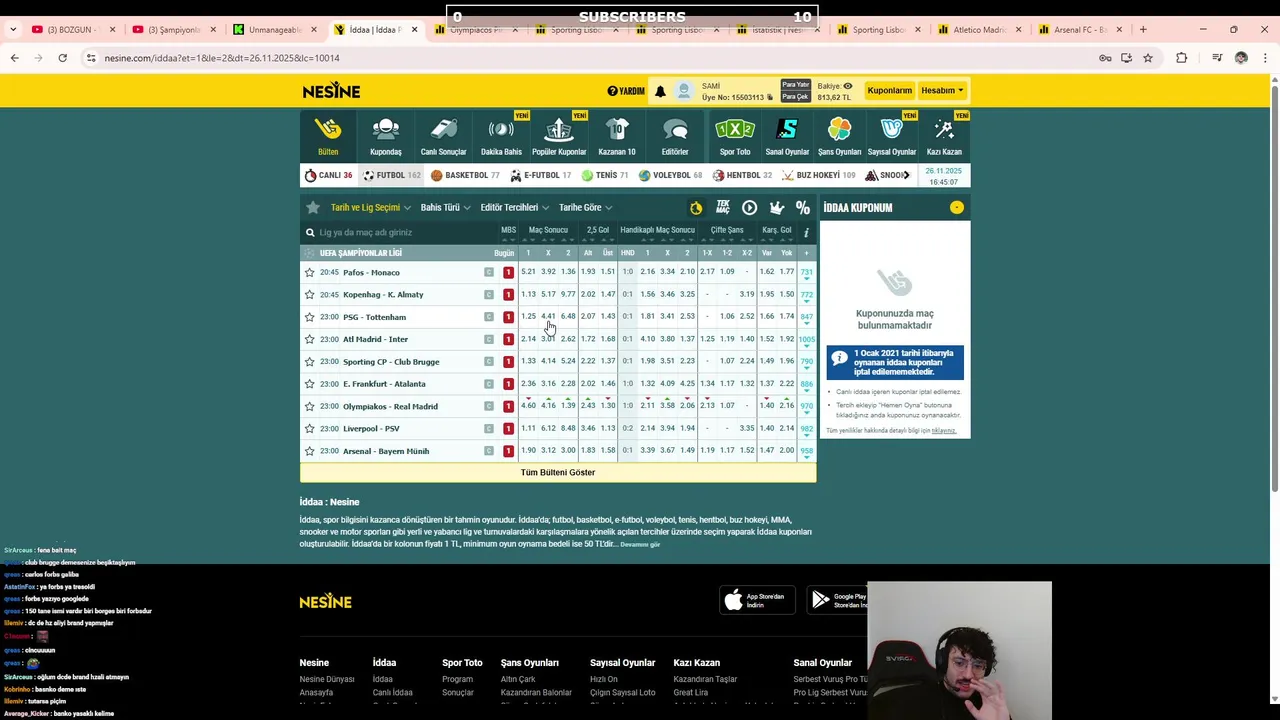
Task: Select odds 4.41 for PSG - Tottenham draw
Action: [x=548, y=317]
